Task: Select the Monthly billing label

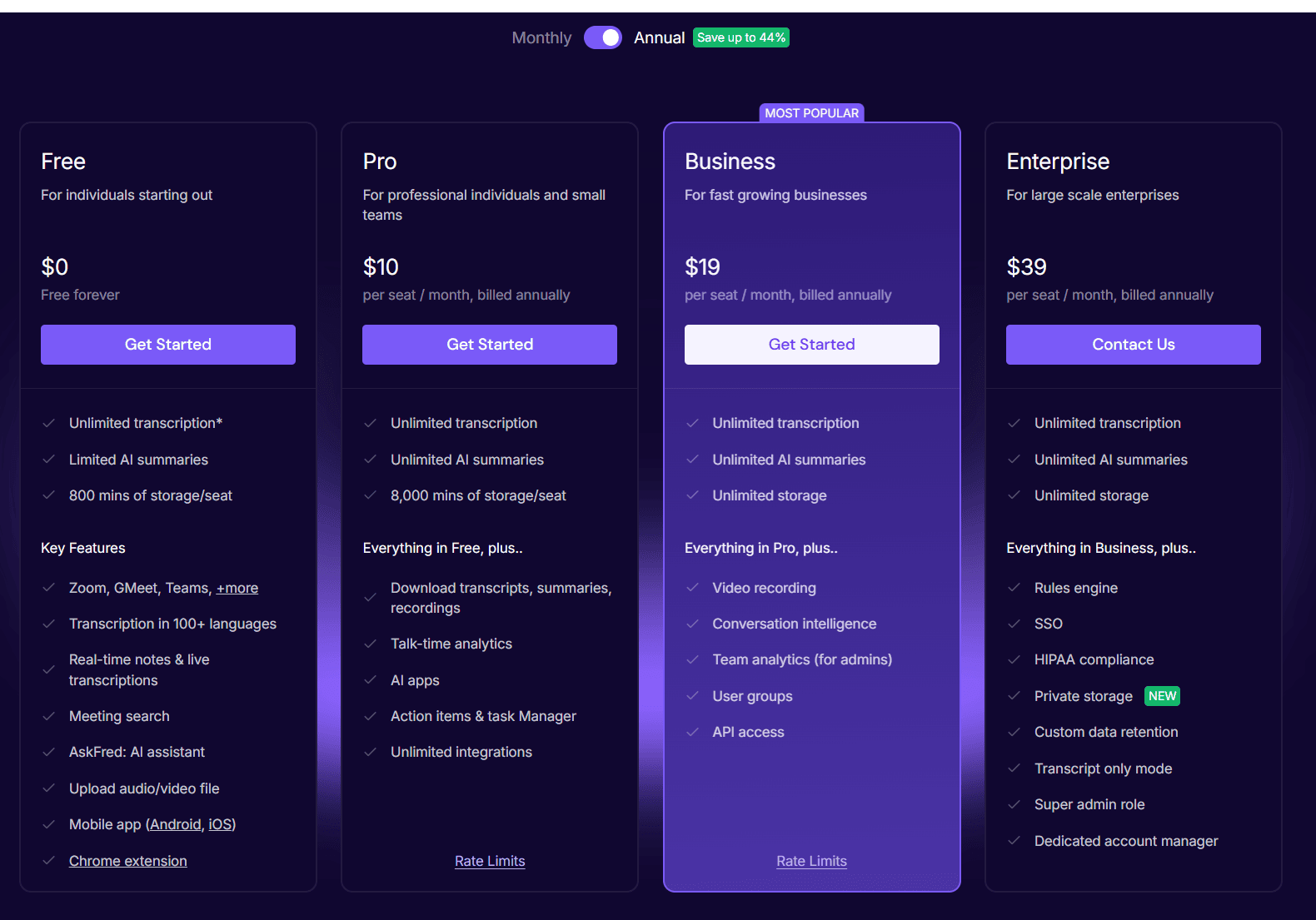Action: [541, 37]
